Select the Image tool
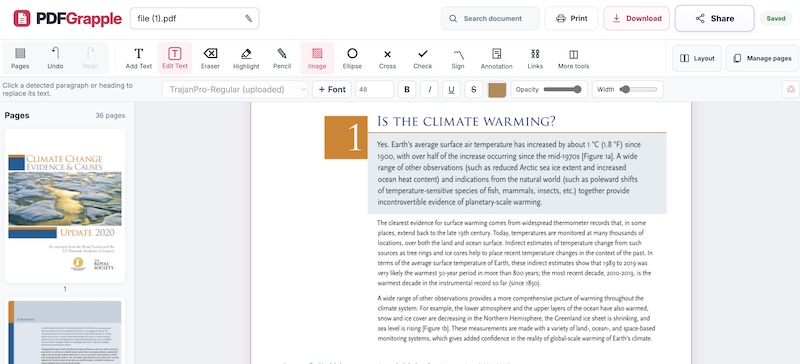Viewport: 800px width, 364px height. [x=317, y=58]
